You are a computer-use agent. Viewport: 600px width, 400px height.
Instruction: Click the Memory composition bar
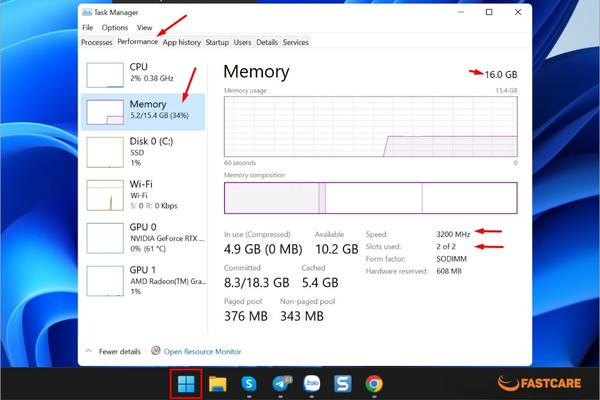371,198
